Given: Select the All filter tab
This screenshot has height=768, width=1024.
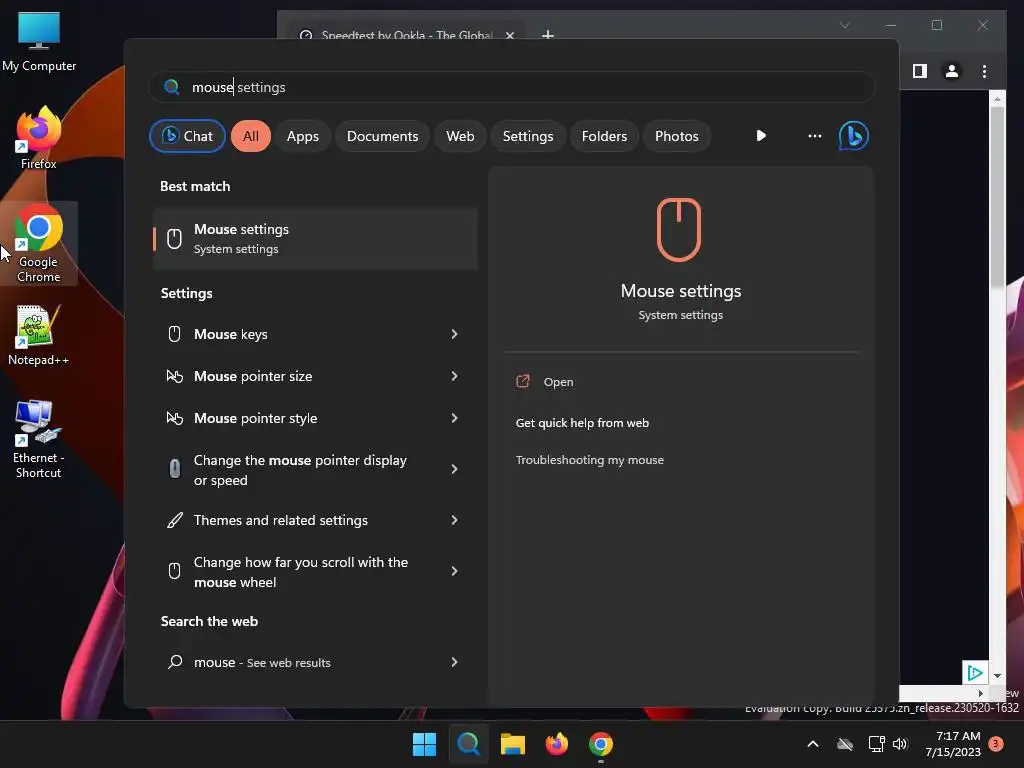Looking at the screenshot, I should pos(251,136).
